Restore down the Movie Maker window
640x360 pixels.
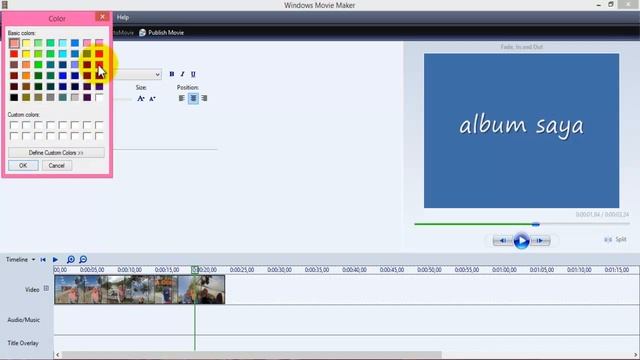coord(611,4)
